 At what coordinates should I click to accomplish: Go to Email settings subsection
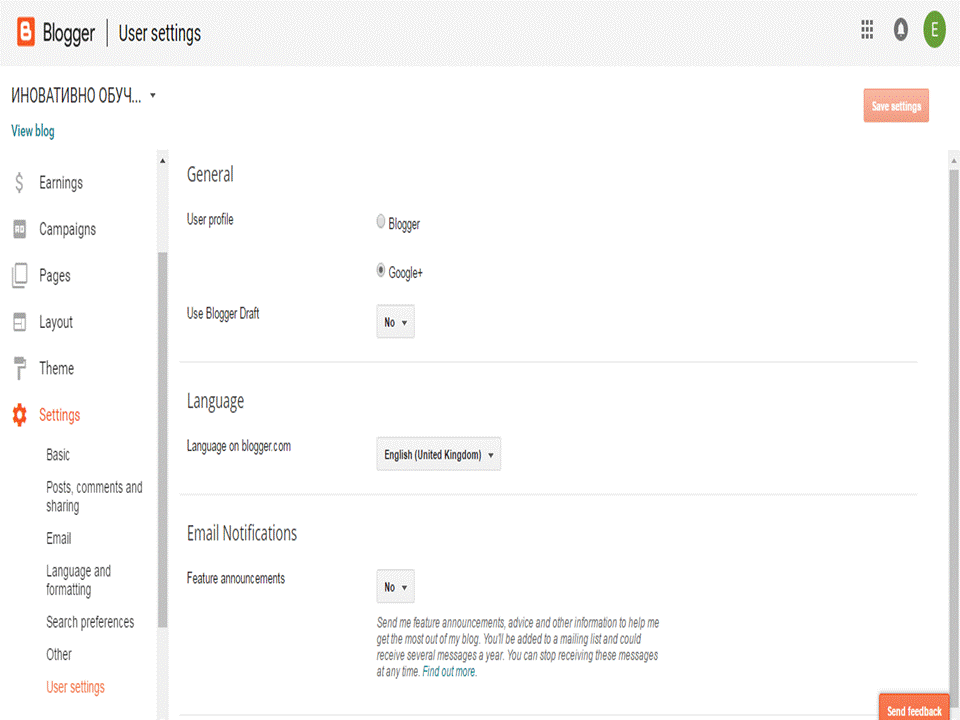pyautogui.click(x=58, y=538)
